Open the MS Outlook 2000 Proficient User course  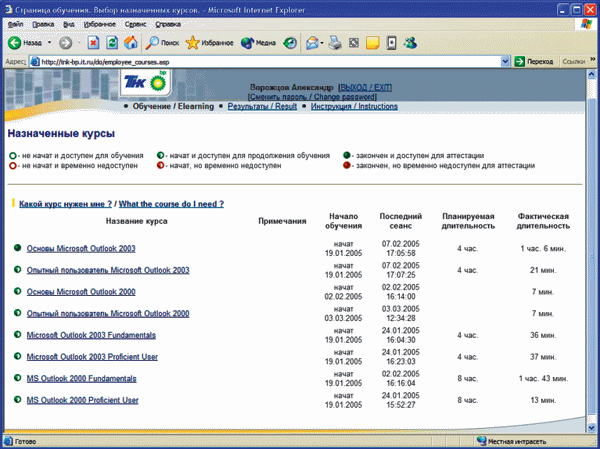82,401
